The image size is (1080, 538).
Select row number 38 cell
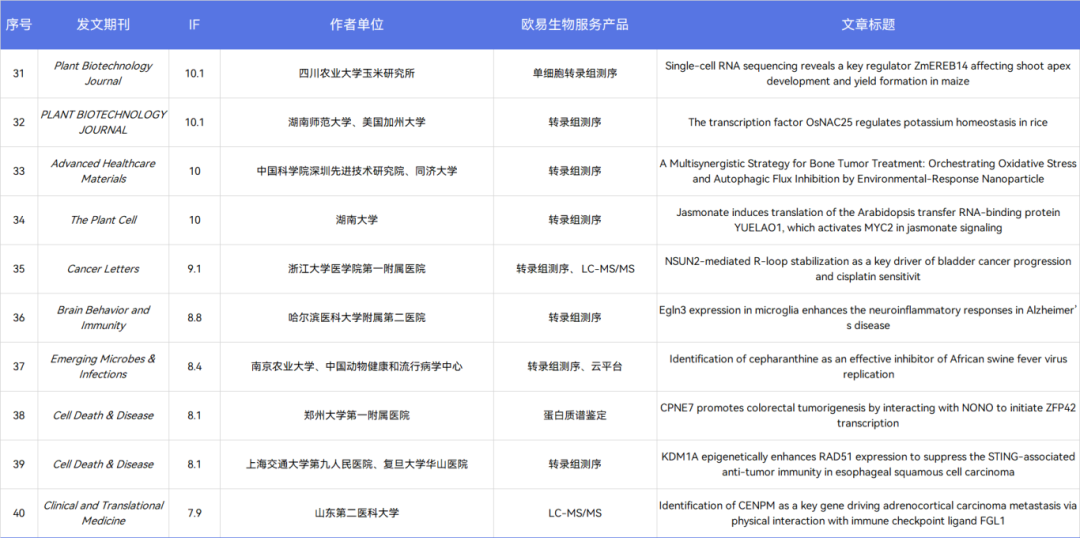[19, 415]
